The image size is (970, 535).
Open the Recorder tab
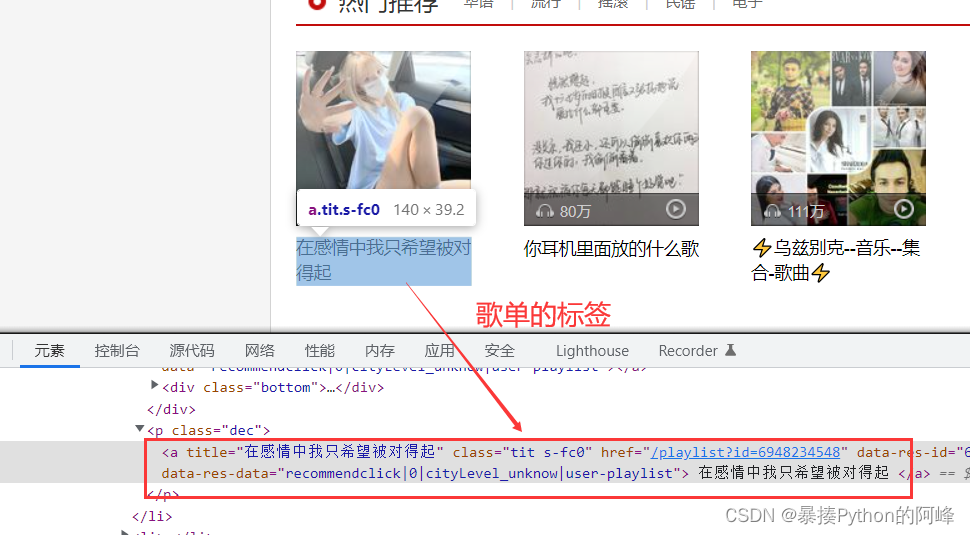click(x=688, y=351)
